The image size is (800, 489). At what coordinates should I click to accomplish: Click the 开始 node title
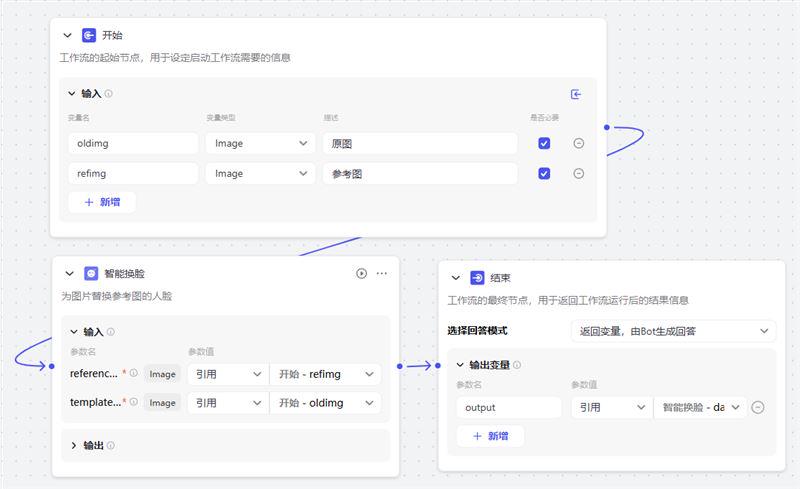click(x=112, y=35)
